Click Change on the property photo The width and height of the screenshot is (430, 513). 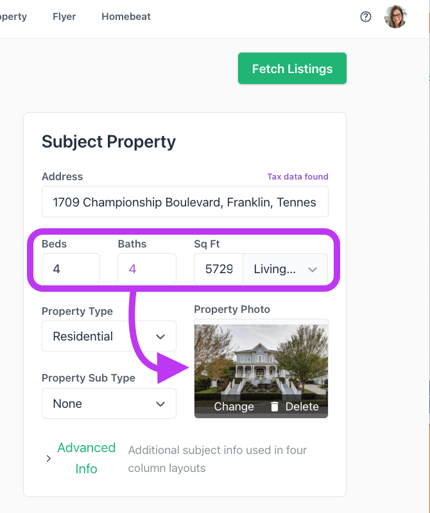[x=234, y=407]
